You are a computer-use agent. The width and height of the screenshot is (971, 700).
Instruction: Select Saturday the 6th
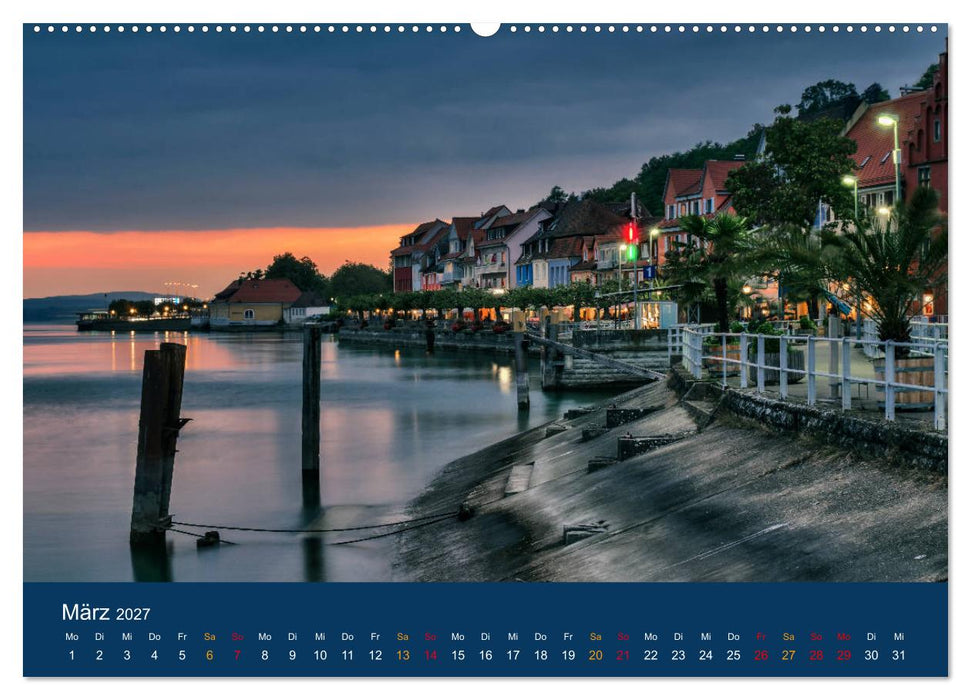click(x=209, y=655)
